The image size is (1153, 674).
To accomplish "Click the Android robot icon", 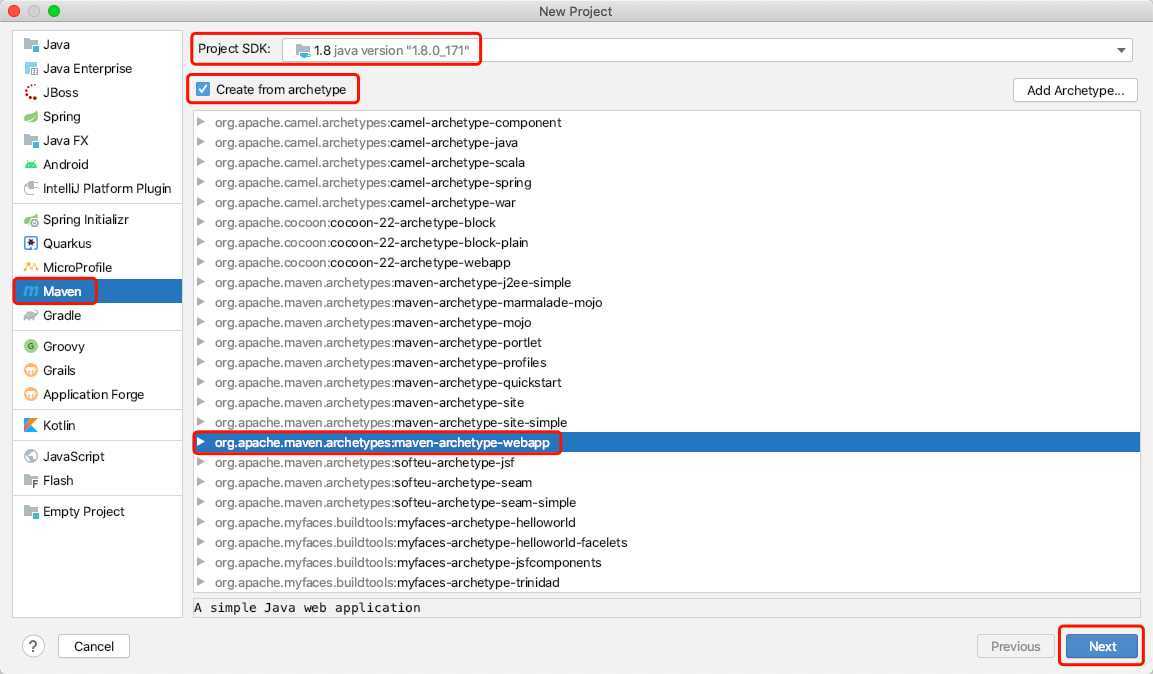I will 31,165.
